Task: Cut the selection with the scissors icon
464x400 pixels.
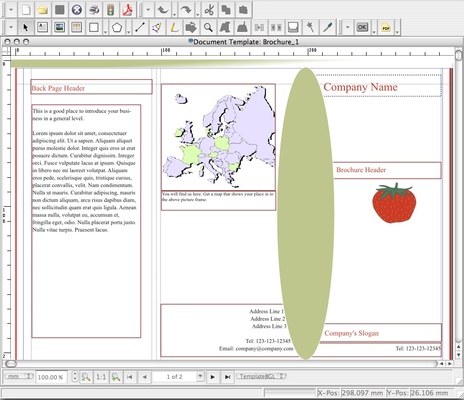Action: [209, 10]
